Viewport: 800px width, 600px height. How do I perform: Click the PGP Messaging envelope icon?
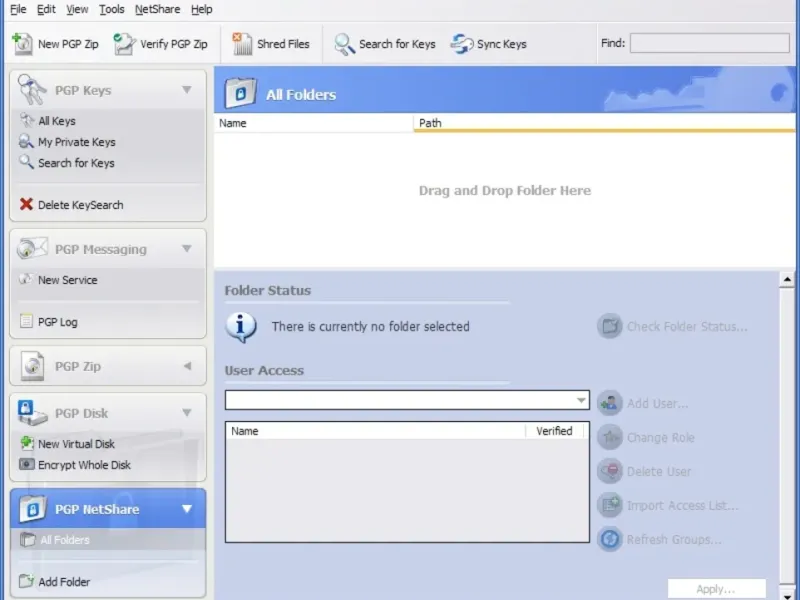(x=32, y=248)
